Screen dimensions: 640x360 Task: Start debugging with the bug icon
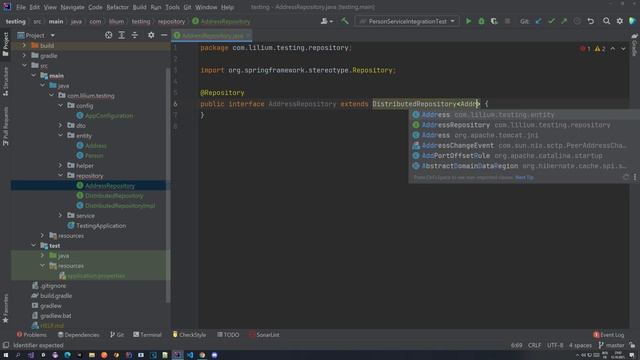coord(481,21)
